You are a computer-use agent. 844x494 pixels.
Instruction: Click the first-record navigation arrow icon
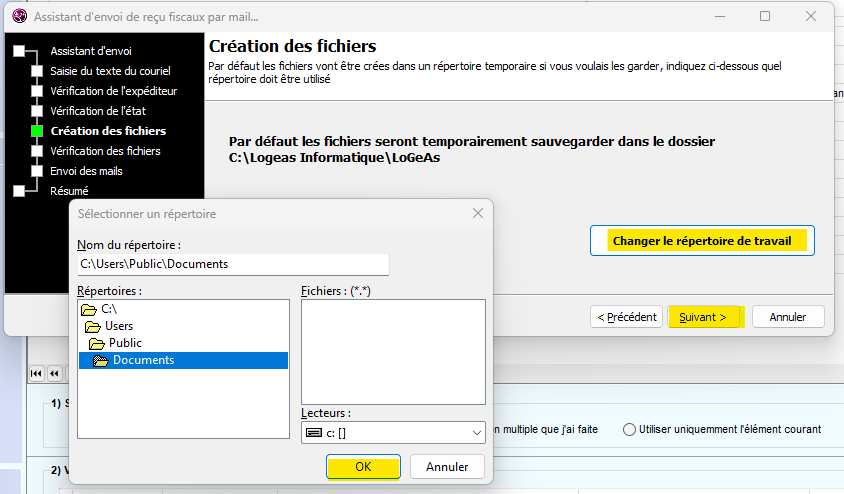(x=37, y=373)
